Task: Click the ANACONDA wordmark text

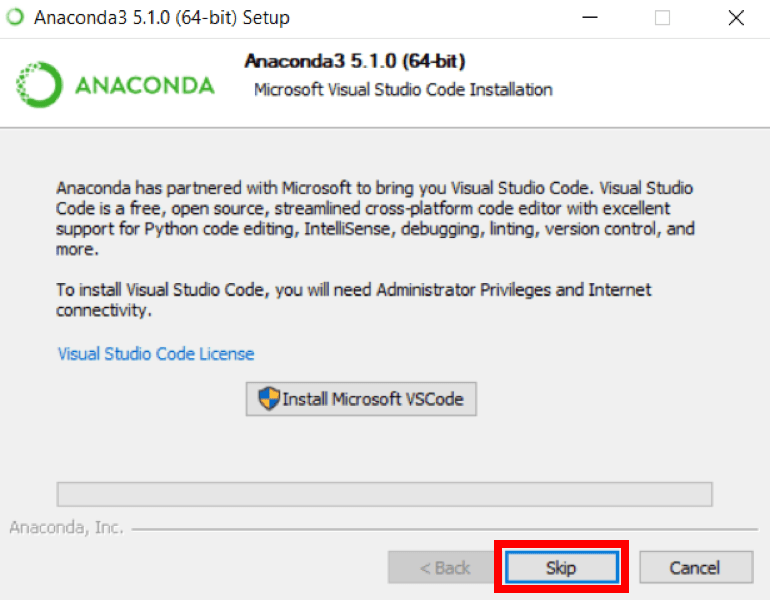Action: [145, 85]
